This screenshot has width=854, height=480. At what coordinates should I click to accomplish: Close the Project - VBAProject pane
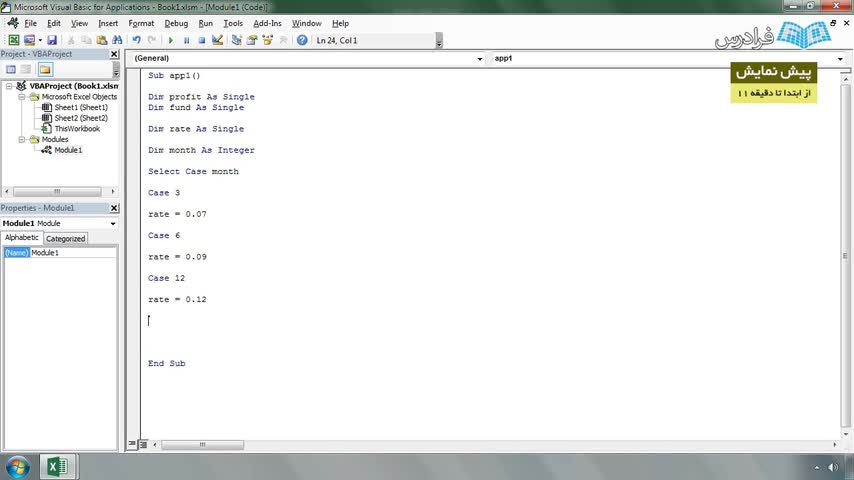pyautogui.click(x=114, y=54)
